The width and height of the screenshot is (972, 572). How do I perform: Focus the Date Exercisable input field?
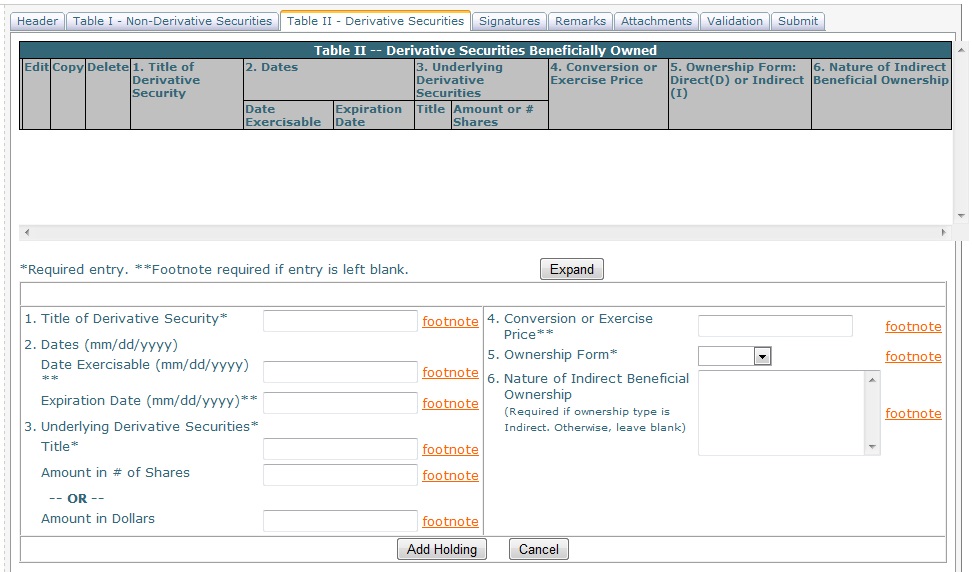pos(340,372)
